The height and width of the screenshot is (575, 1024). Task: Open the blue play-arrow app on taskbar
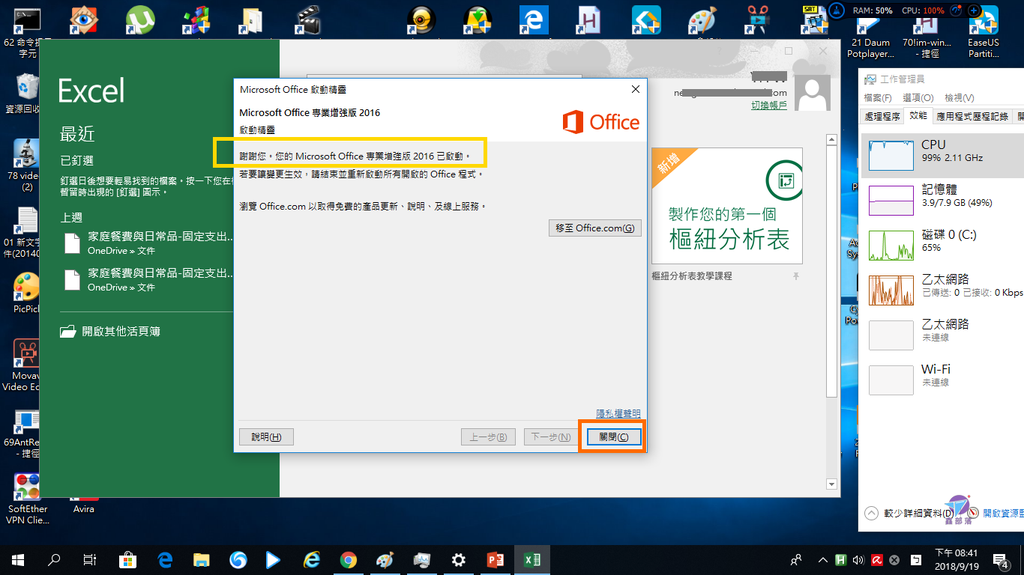273,560
